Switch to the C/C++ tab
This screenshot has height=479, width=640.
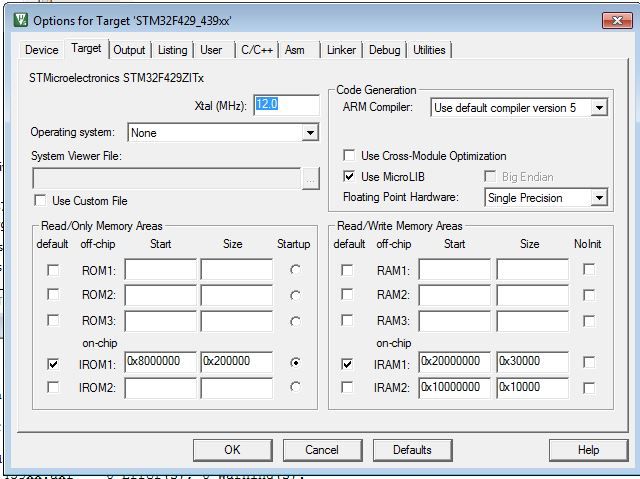point(257,50)
